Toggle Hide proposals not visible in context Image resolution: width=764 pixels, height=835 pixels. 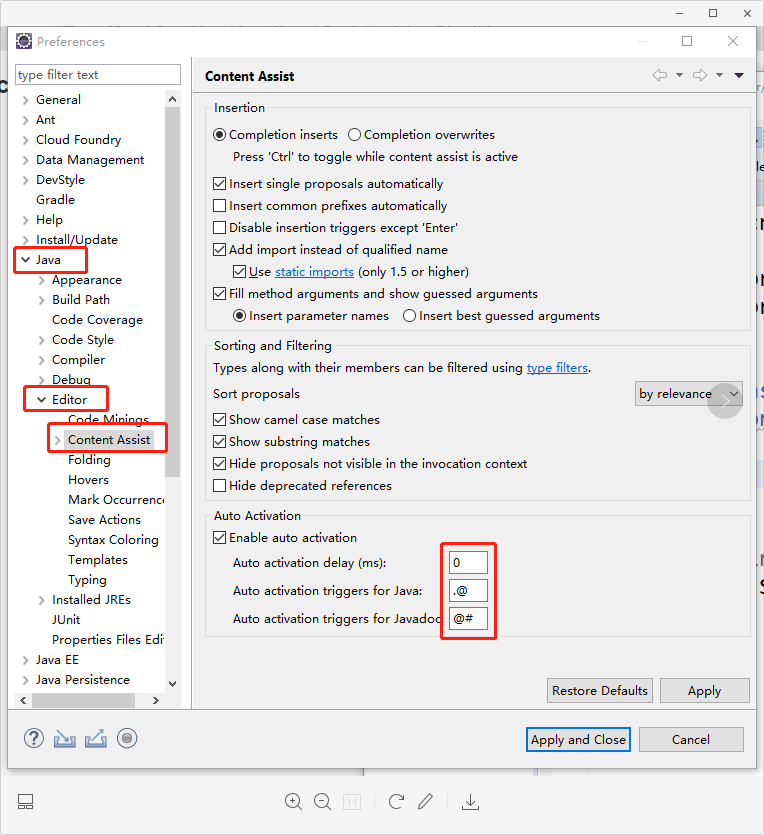(219, 464)
